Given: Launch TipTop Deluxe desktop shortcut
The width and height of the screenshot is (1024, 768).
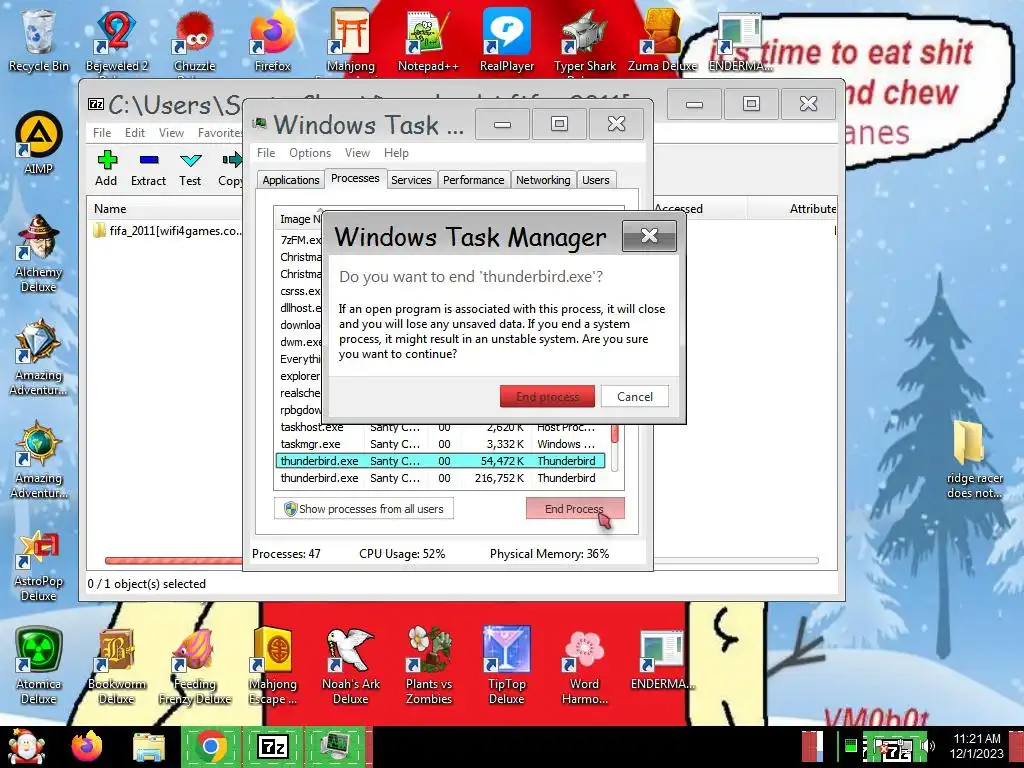Looking at the screenshot, I should coord(507,666).
